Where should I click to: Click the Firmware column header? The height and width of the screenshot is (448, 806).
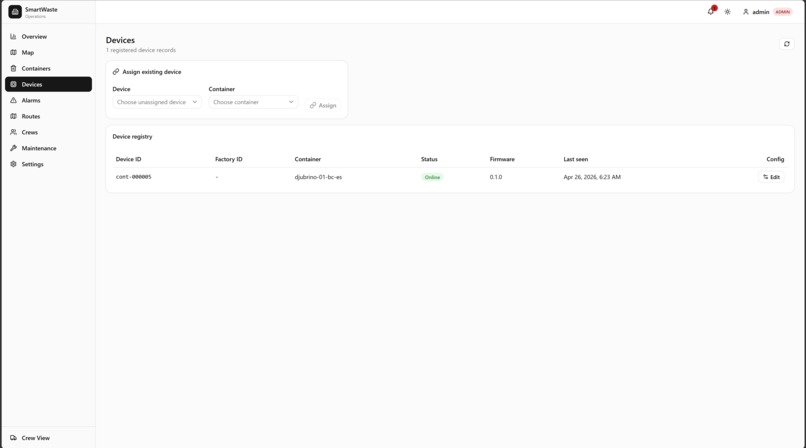pyautogui.click(x=502, y=159)
